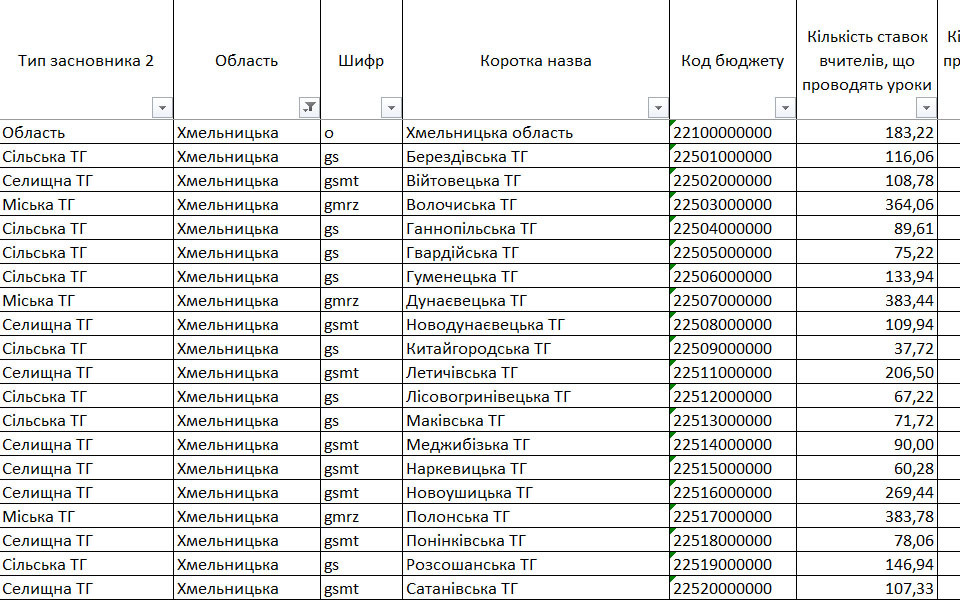Open filter for Кількість ставок вчителів column
This screenshot has height=600, width=960.
pos(926,108)
